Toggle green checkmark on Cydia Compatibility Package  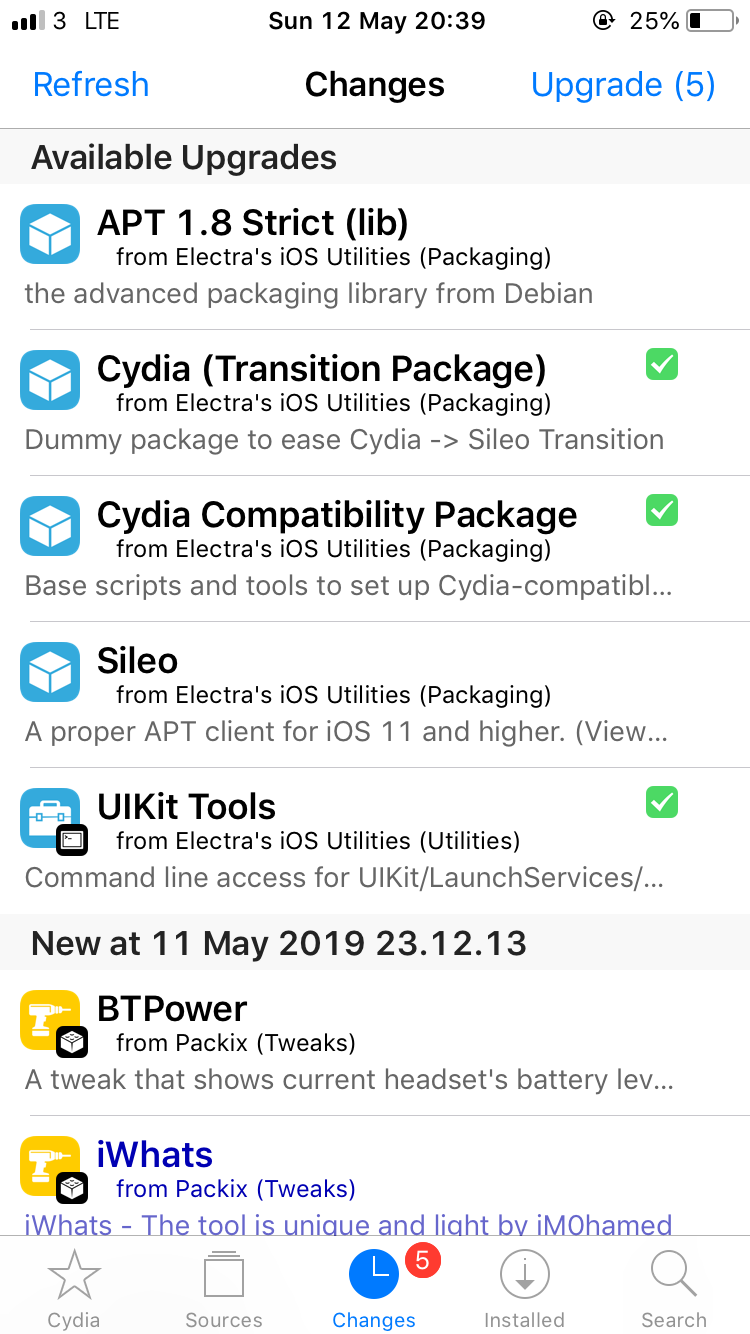(661, 510)
